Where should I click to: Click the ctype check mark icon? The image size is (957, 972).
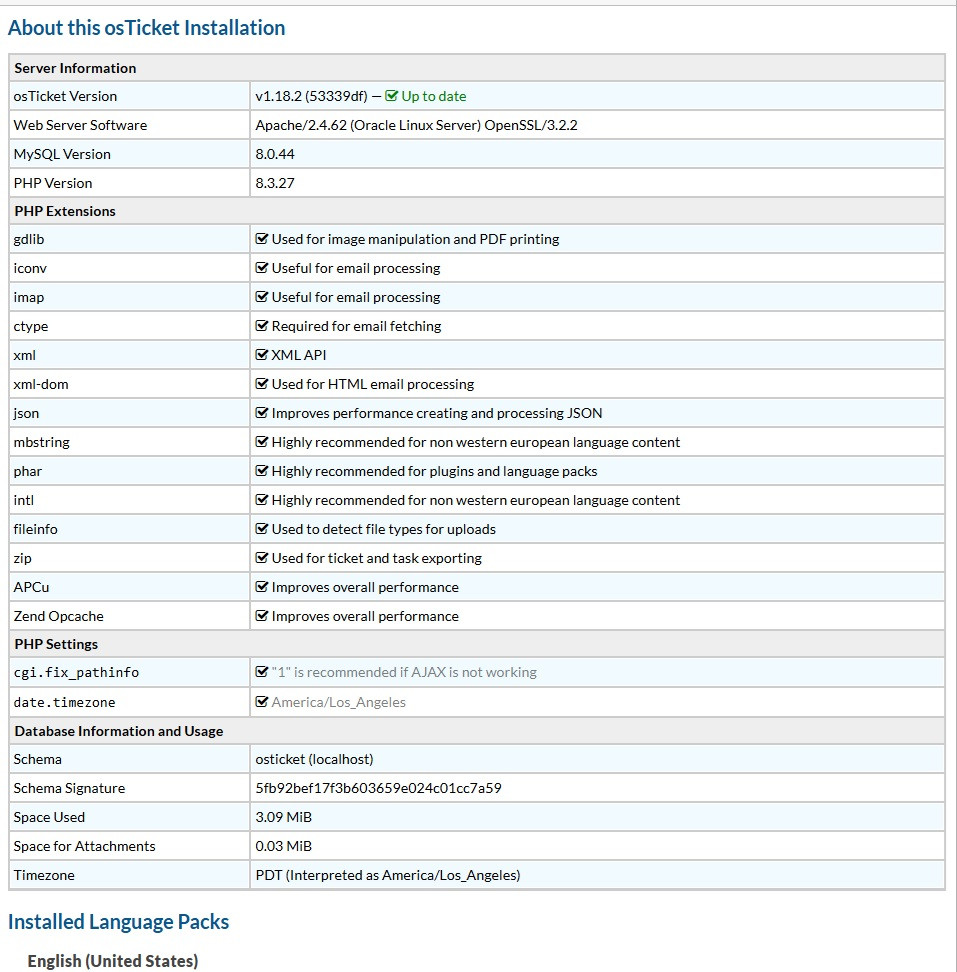pyautogui.click(x=262, y=326)
